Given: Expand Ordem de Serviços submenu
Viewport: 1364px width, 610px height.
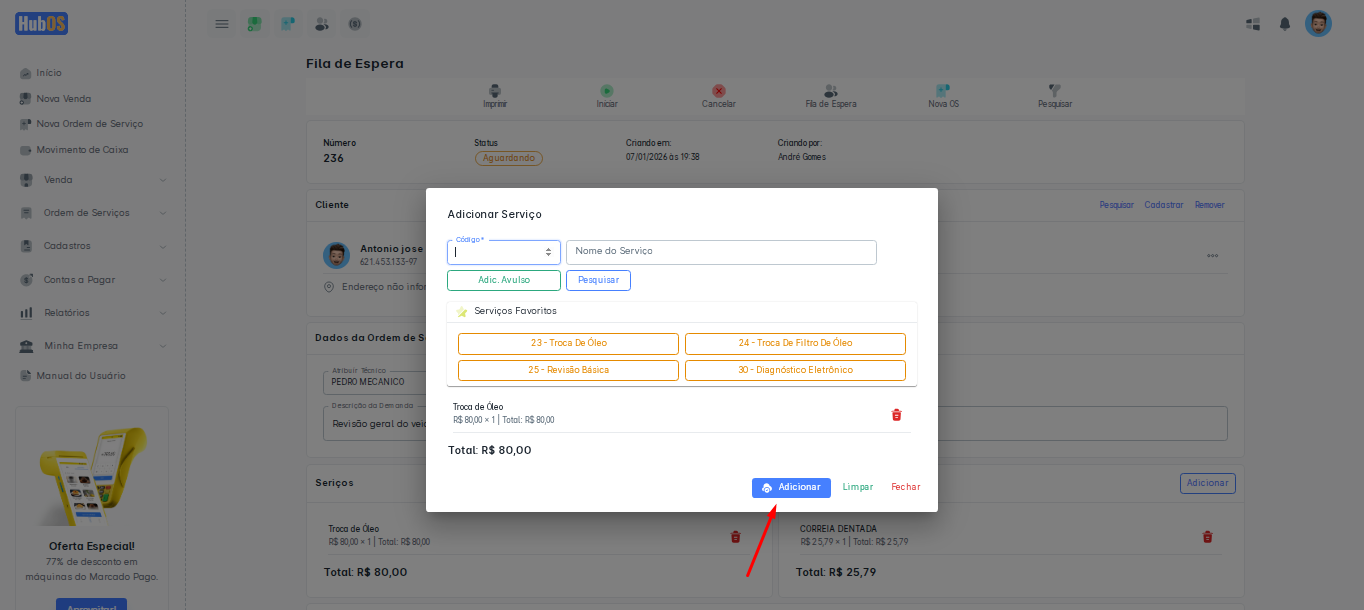Looking at the screenshot, I should (x=92, y=213).
